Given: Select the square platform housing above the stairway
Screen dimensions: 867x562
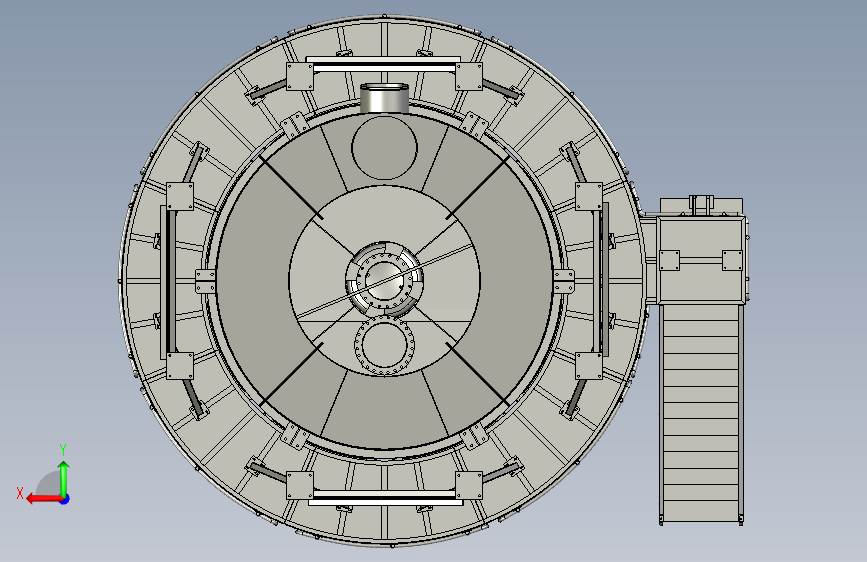Looking at the screenshot, I should (x=701, y=259).
